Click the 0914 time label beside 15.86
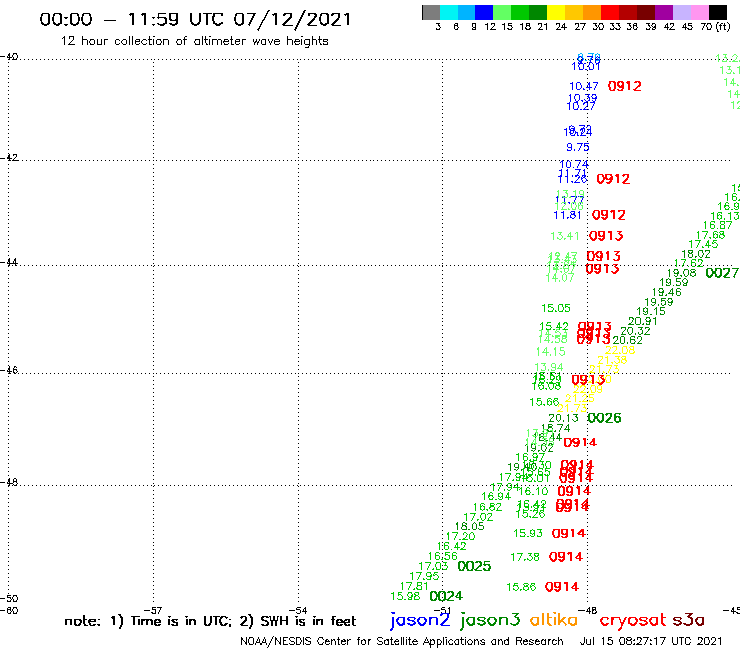 tap(562, 587)
